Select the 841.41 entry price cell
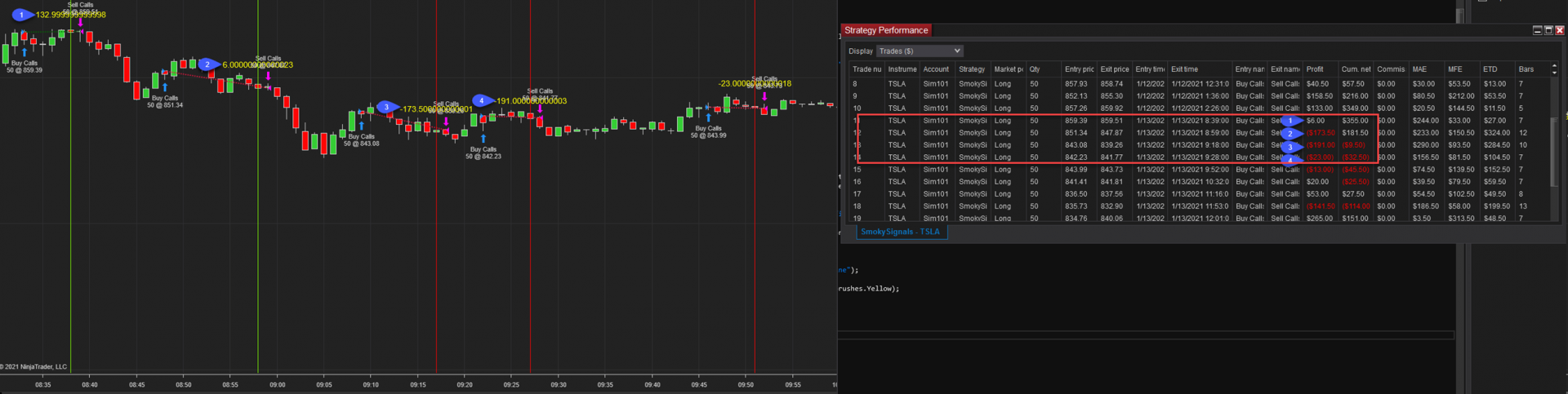The height and width of the screenshot is (394, 1568). pos(1079,182)
